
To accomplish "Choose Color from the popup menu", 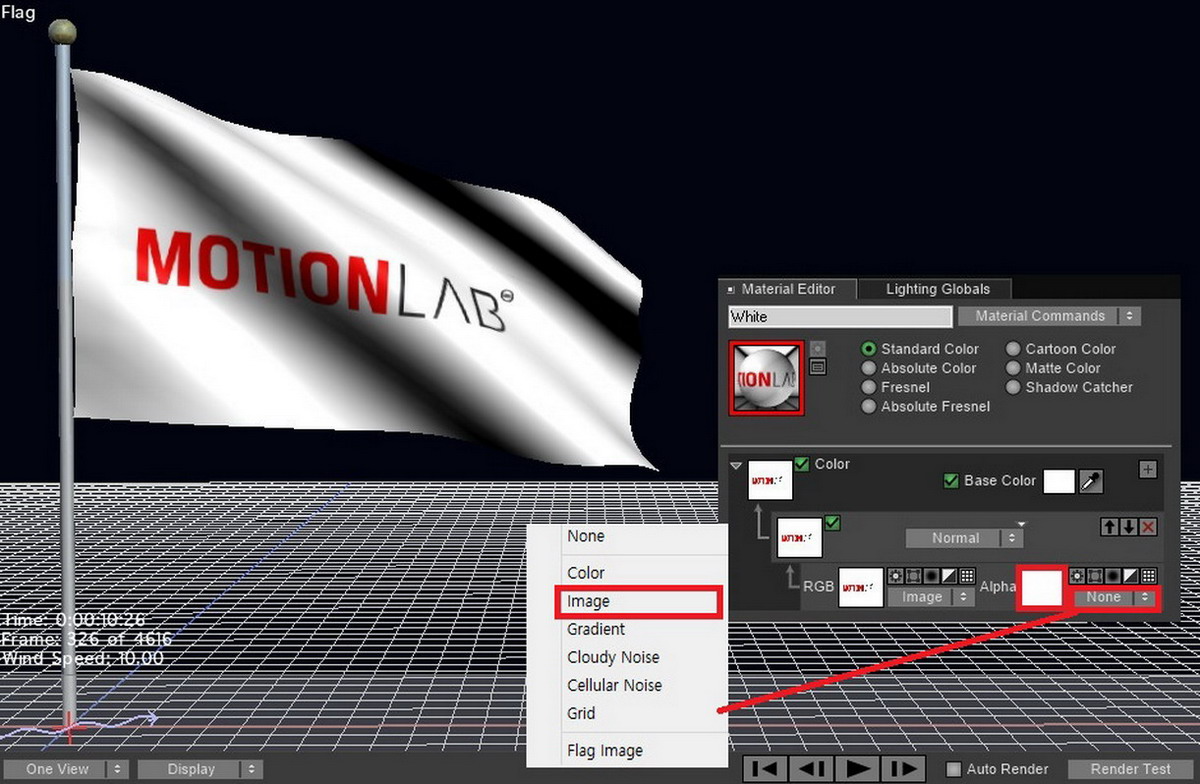I will tap(586, 573).
